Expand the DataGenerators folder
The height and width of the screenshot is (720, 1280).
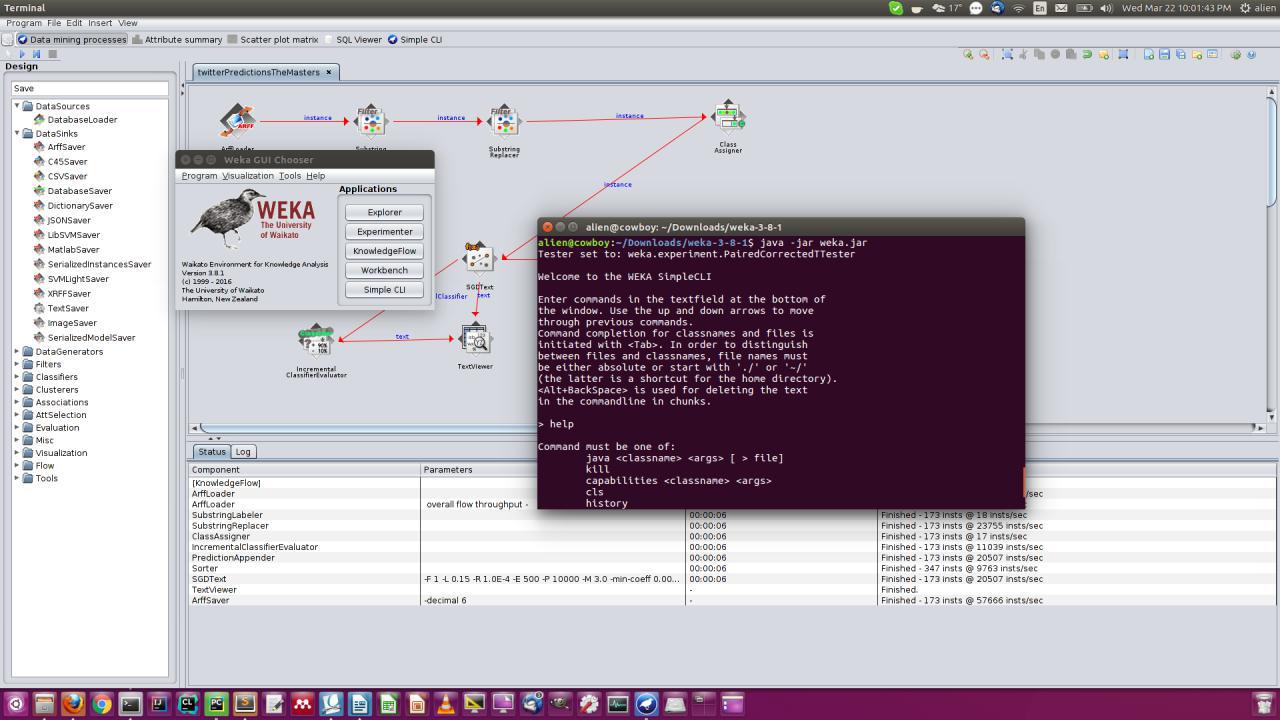tap(17, 352)
